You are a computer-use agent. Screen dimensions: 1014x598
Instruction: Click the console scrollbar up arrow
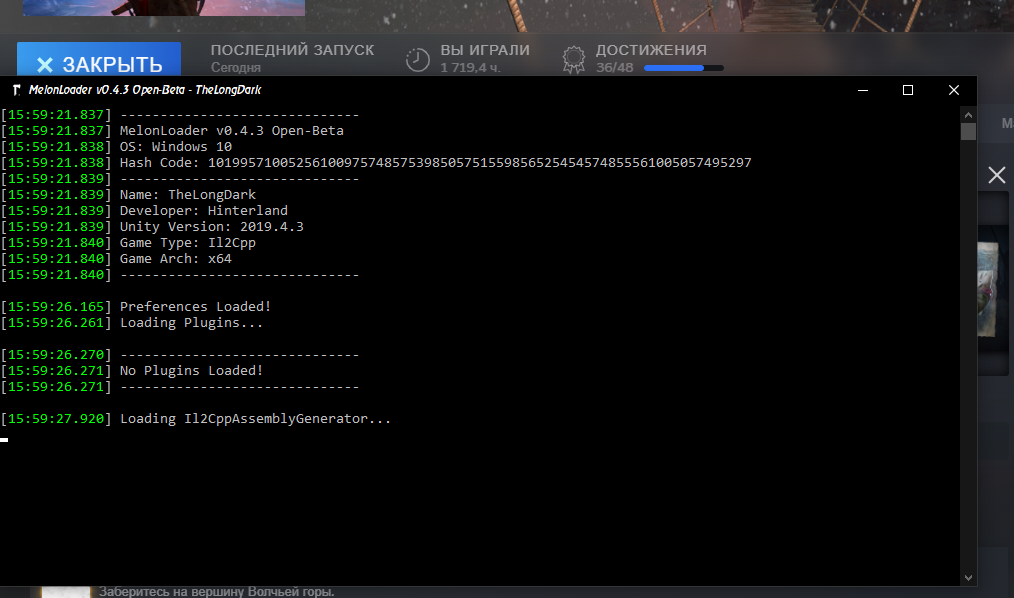[968, 115]
